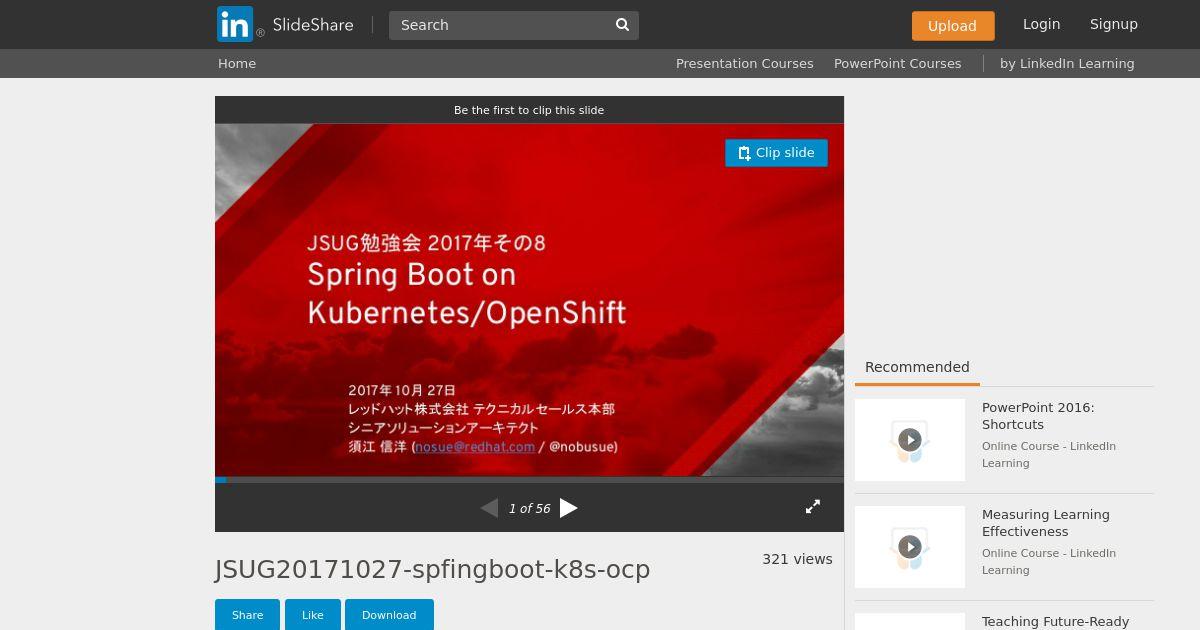This screenshot has width=1200, height=630.
Task: Open fullscreen view of the slide
Action: (x=813, y=507)
